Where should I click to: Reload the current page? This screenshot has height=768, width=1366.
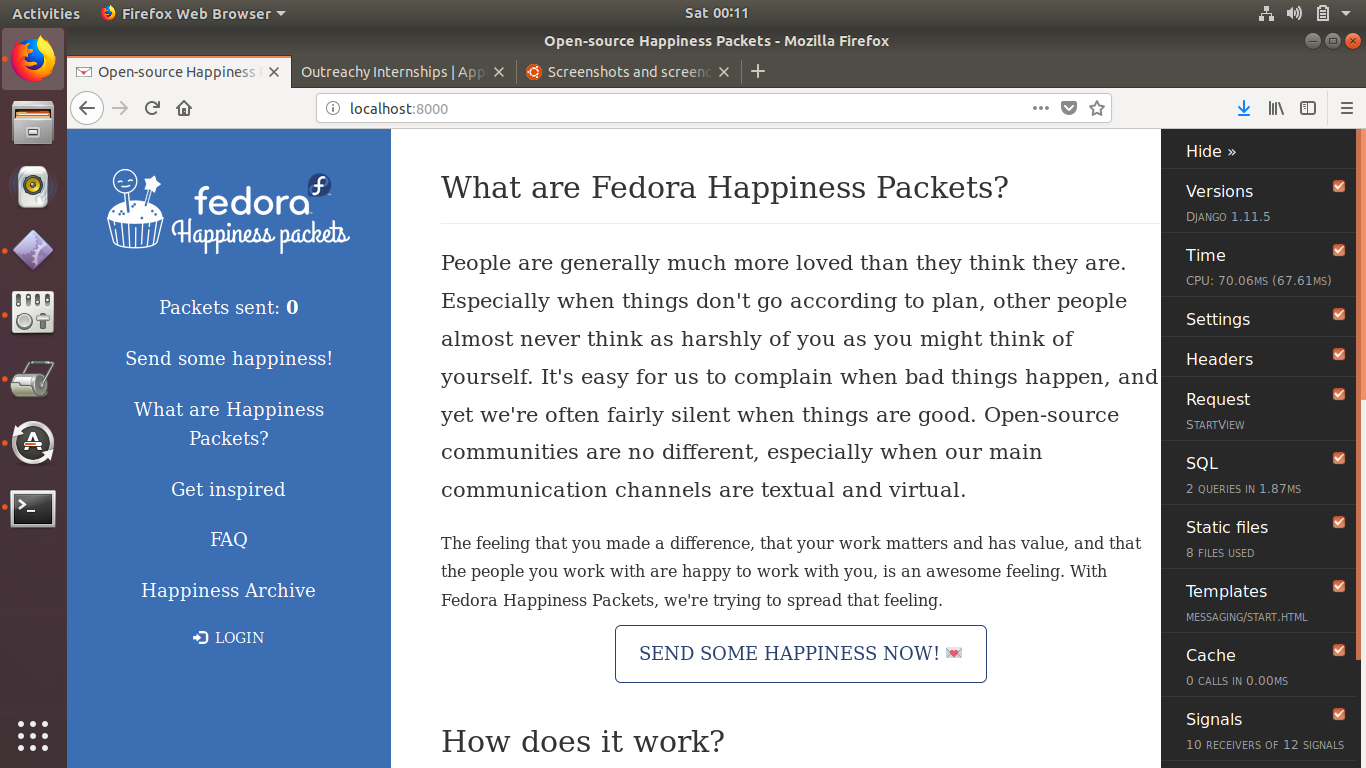(x=152, y=108)
